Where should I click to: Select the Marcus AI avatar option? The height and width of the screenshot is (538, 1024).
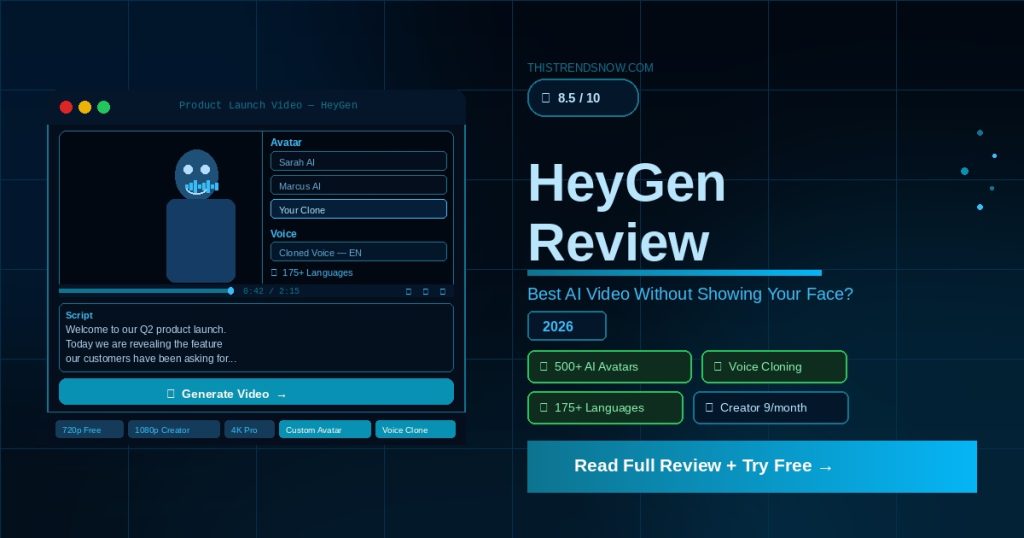click(358, 186)
